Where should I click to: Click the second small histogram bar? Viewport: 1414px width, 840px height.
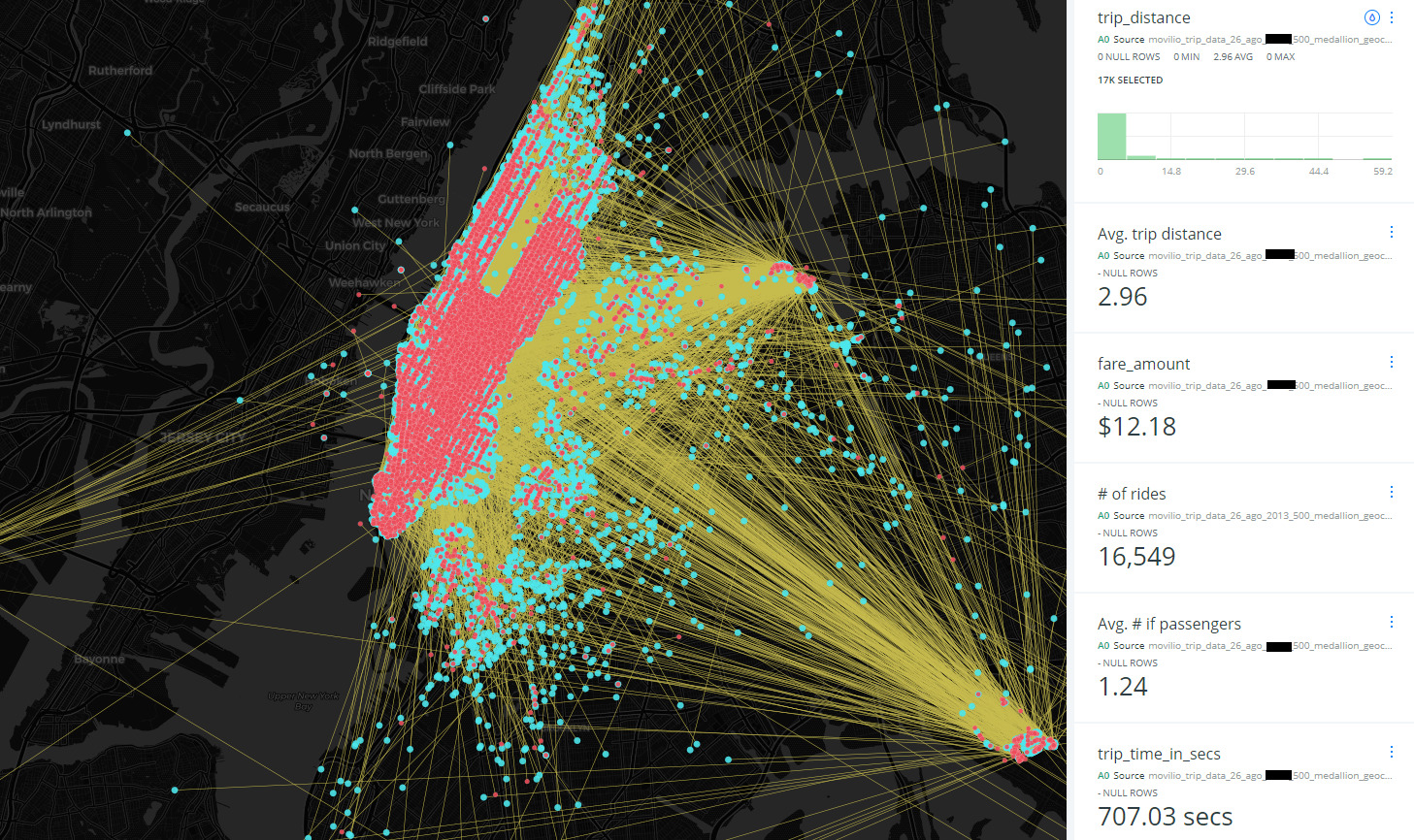pyautogui.click(x=1140, y=157)
